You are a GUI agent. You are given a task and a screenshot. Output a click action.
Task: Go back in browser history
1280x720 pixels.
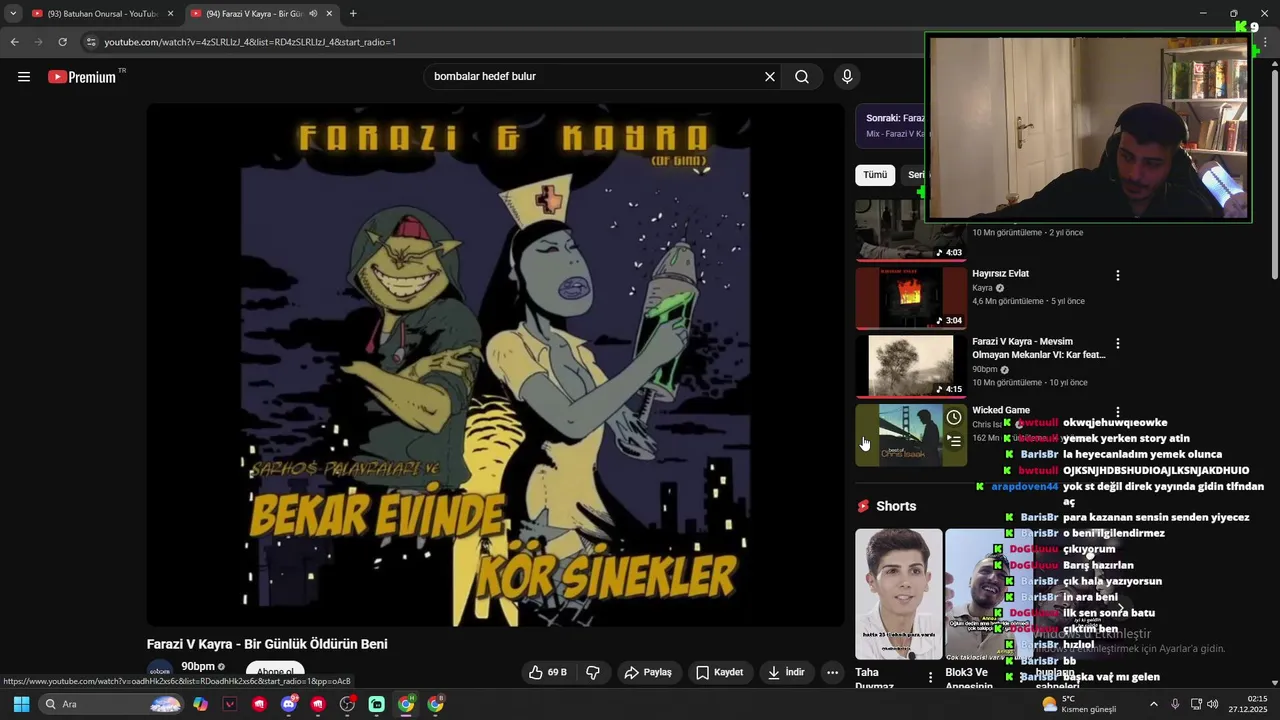[14, 42]
